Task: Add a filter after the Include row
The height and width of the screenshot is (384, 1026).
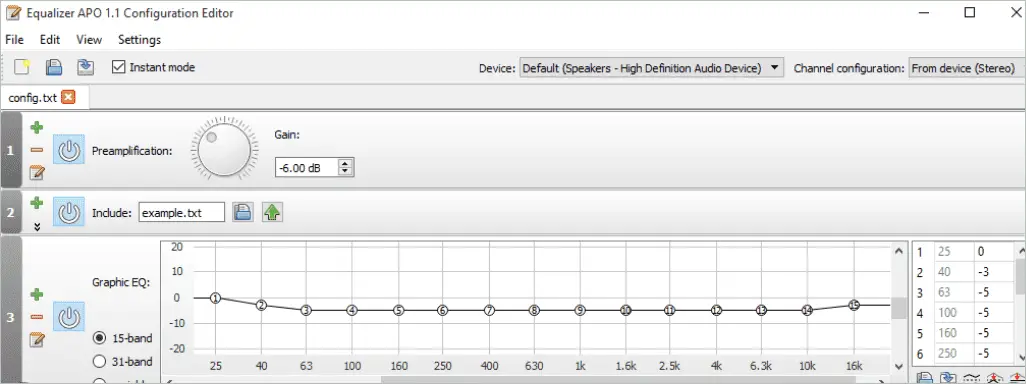Action: click(x=37, y=203)
